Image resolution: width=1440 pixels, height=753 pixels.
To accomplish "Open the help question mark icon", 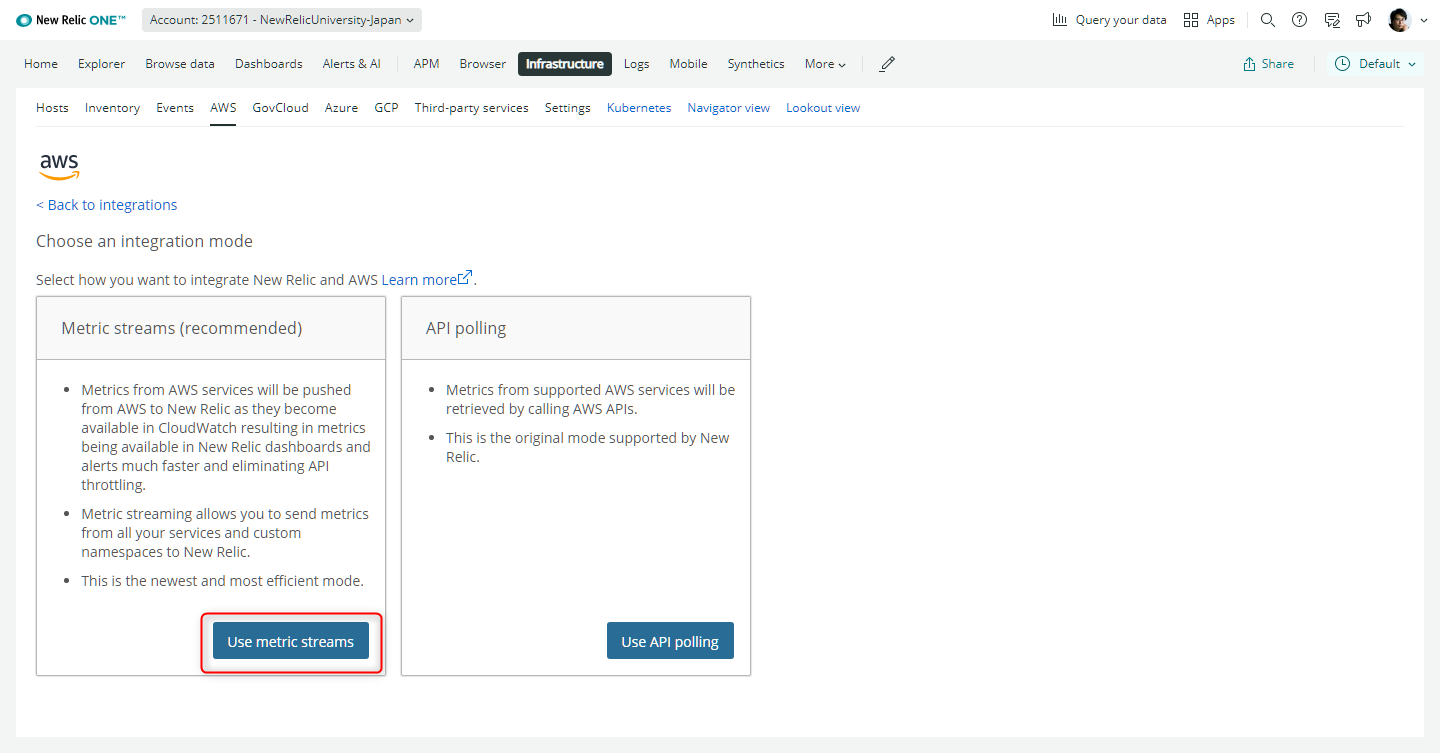I will (1299, 20).
